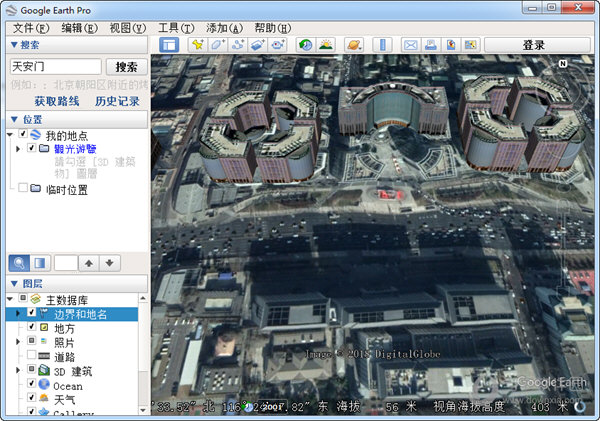Toggle sunlight across the landscape icon
This screenshot has width=600, height=421.
[326, 45]
